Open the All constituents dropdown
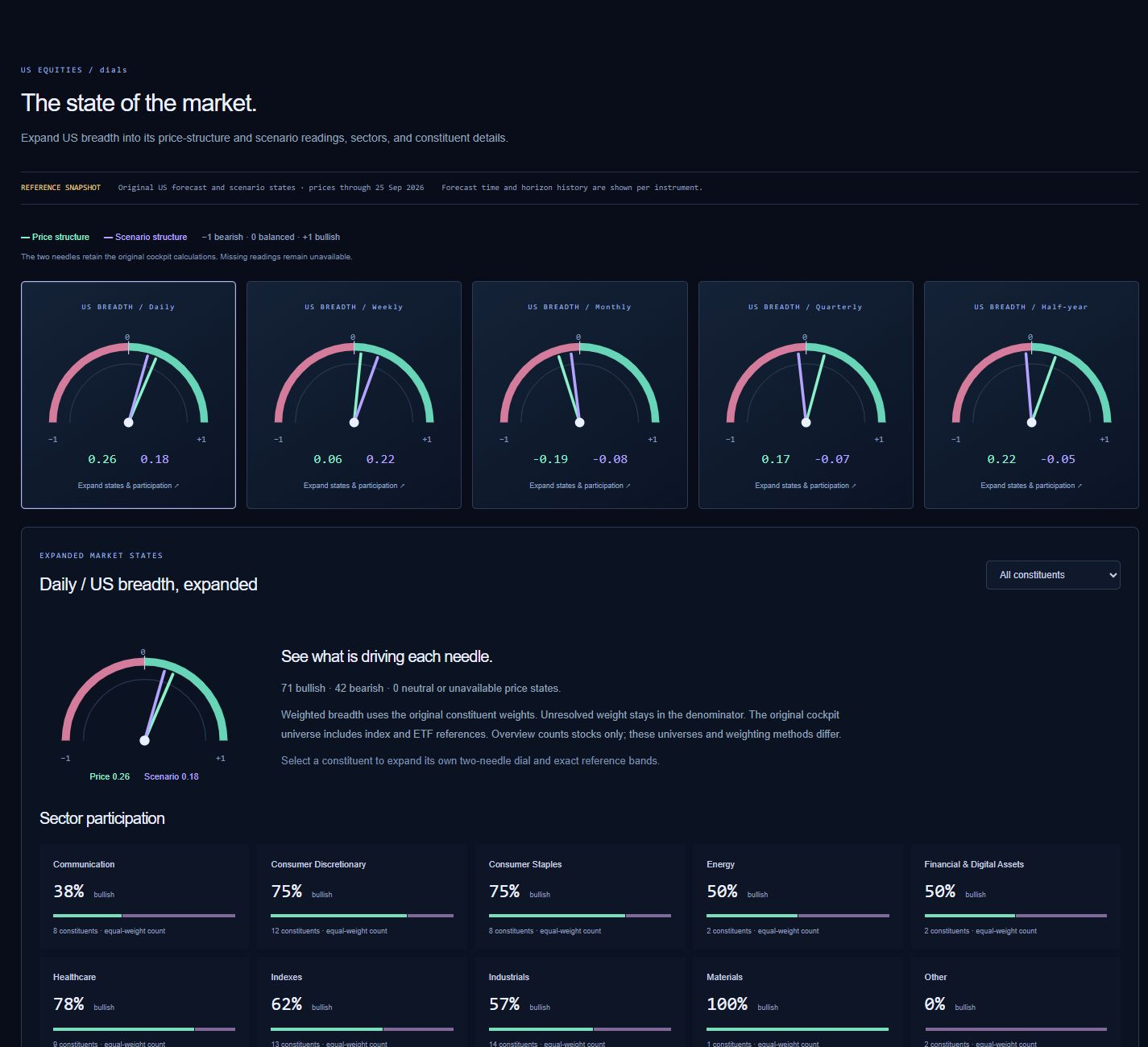This screenshot has width=1148, height=1047. (x=1052, y=575)
